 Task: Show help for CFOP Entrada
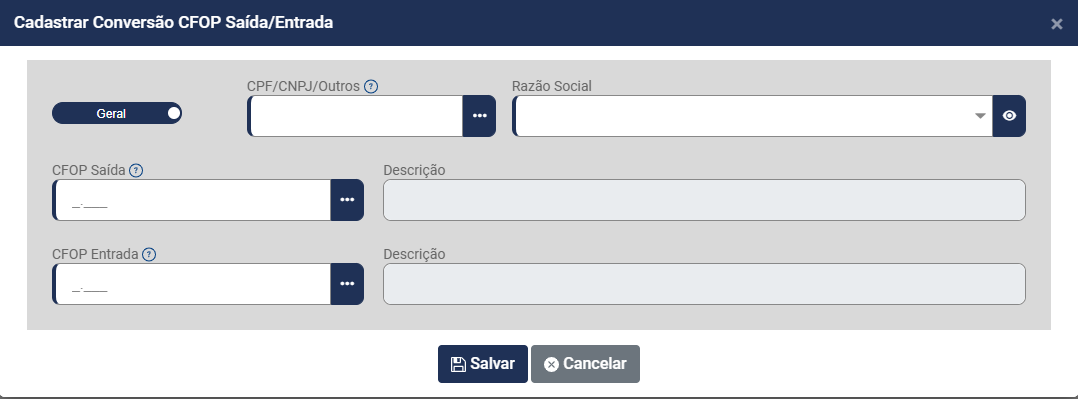pos(149,255)
